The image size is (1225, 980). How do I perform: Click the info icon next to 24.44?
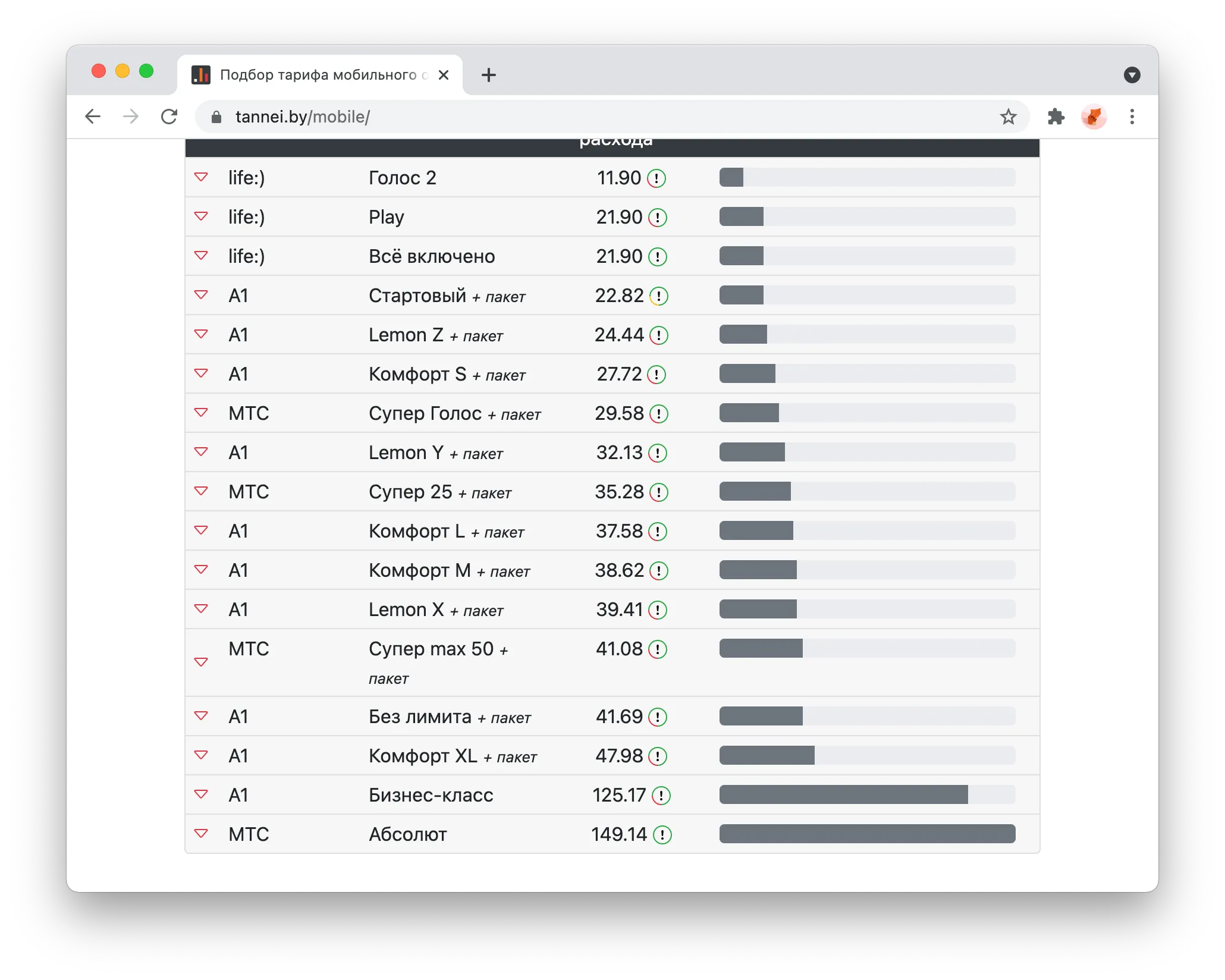[x=658, y=335]
